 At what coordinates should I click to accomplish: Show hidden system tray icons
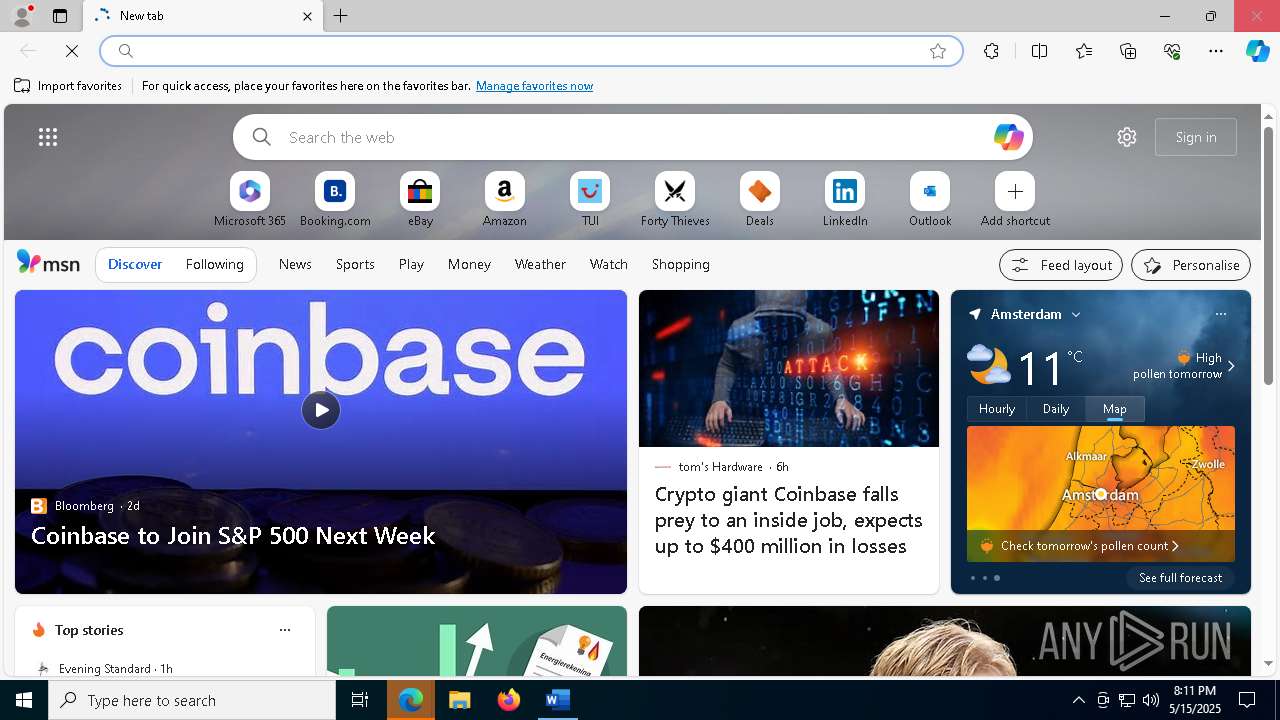point(1078,700)
